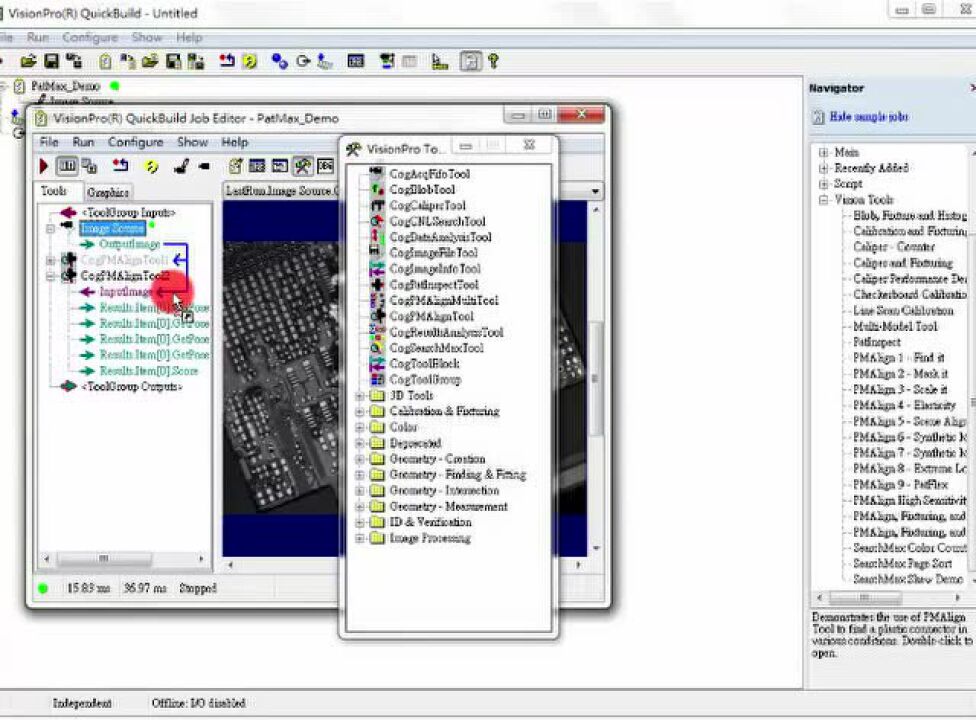Open the image display selector dropdown arrow
Viewport: 976px width, 720px height.
[x=595, y=191]
